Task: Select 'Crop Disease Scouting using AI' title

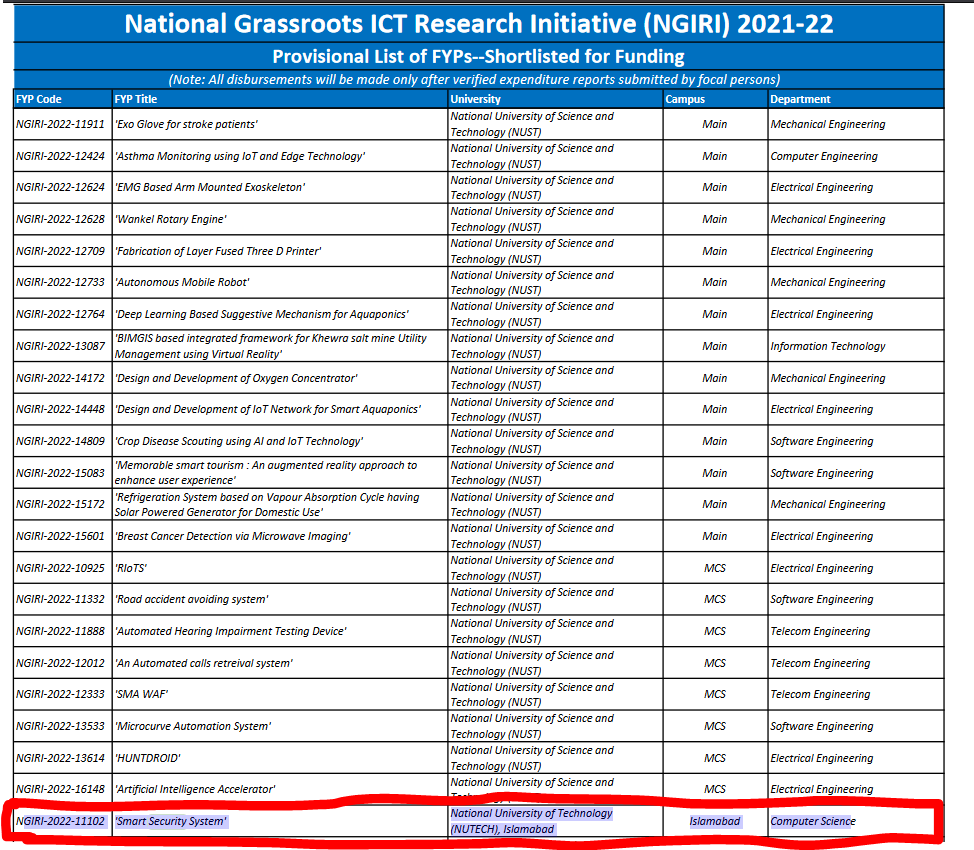Action: 239,441
